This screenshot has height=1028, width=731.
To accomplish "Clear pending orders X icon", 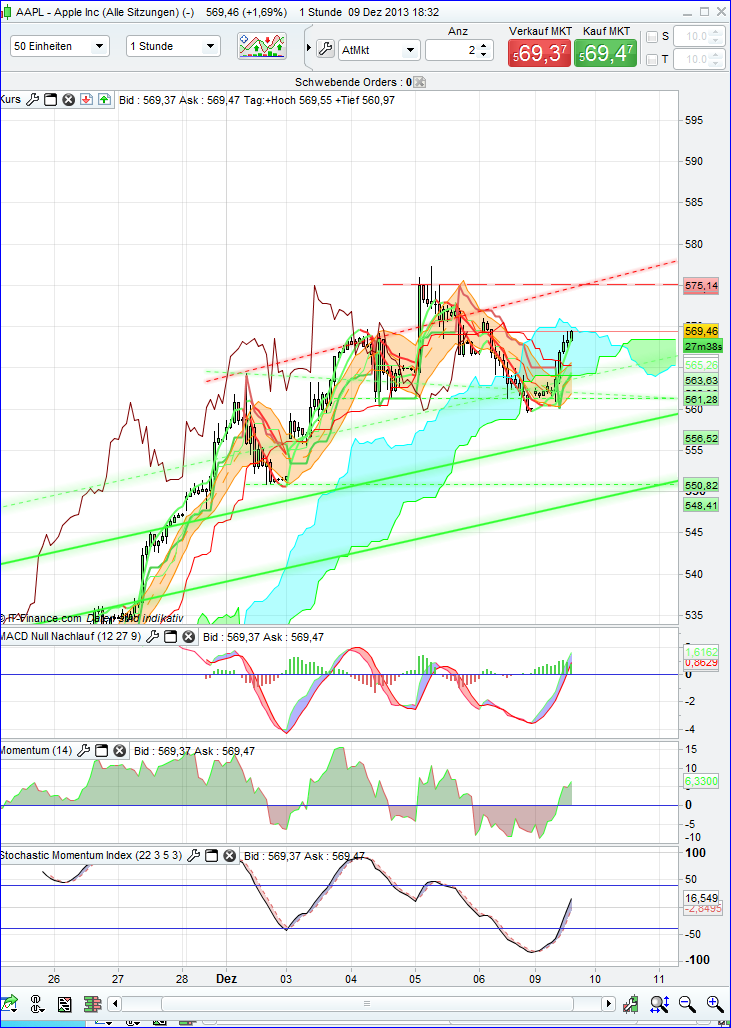I will (x=420, y=82).
